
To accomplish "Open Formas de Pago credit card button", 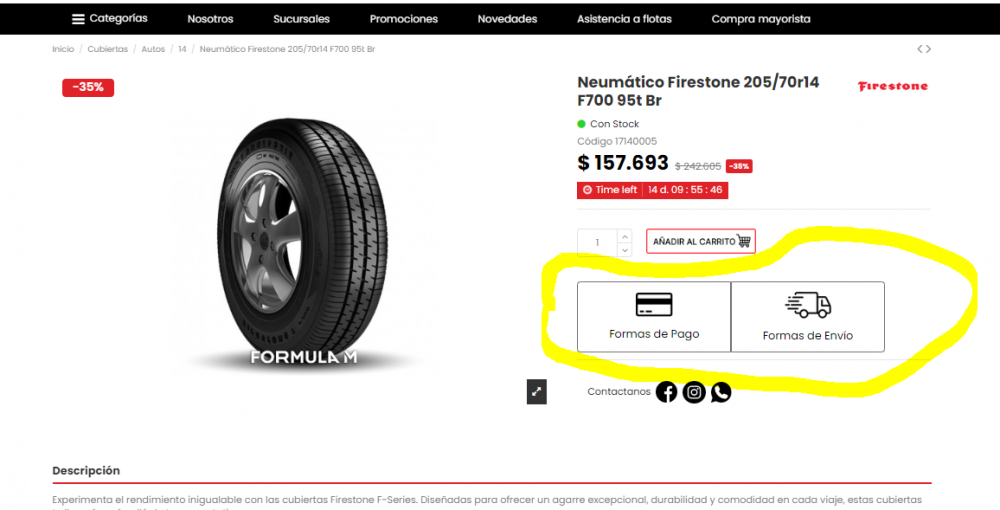I will click(x=654, y=316).
